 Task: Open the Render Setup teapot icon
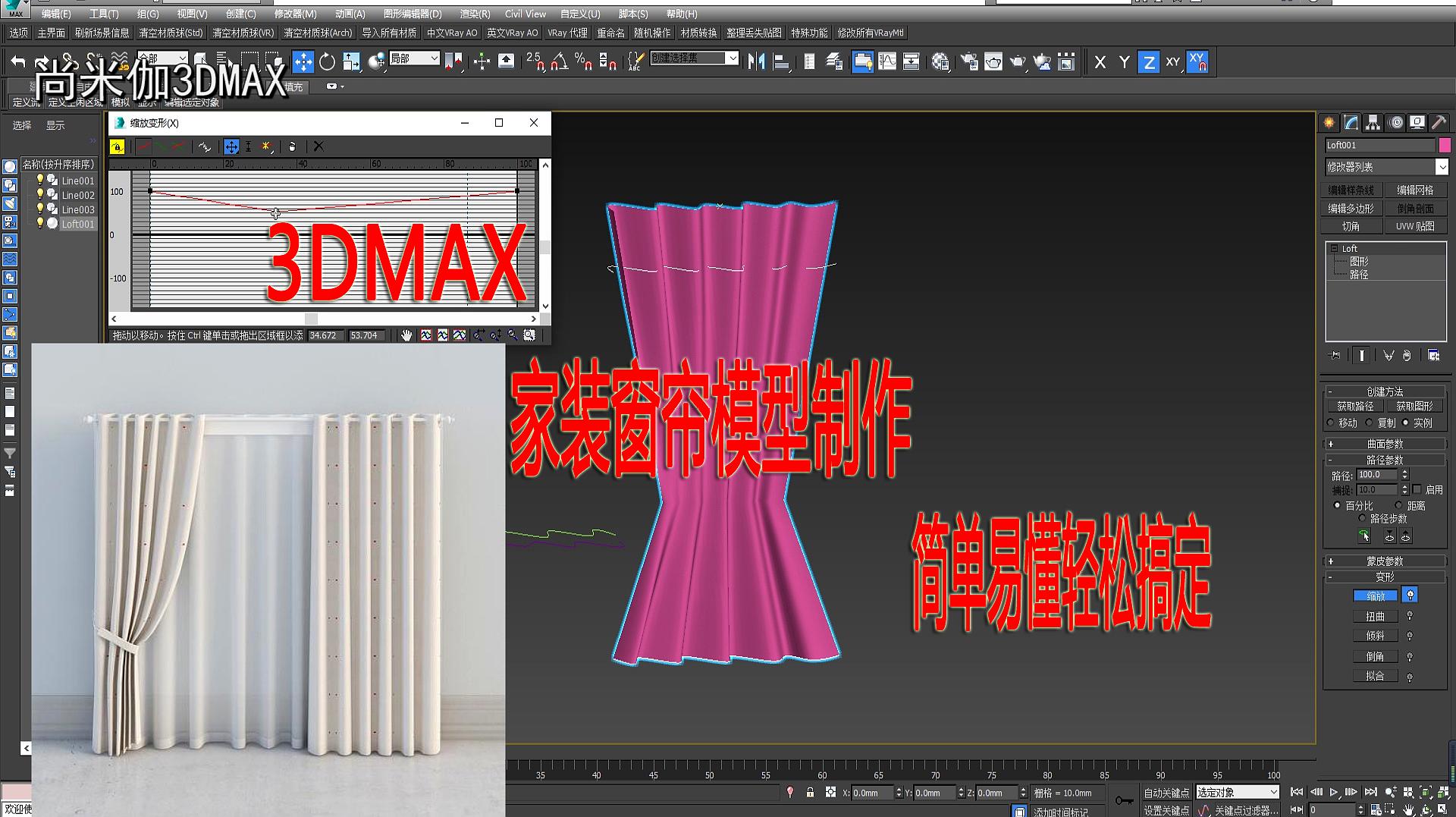[x=968, y=62]
